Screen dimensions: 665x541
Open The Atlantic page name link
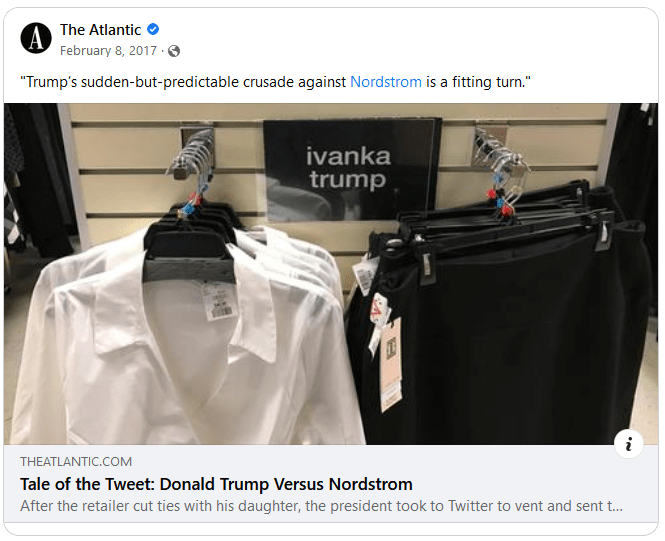100,30
